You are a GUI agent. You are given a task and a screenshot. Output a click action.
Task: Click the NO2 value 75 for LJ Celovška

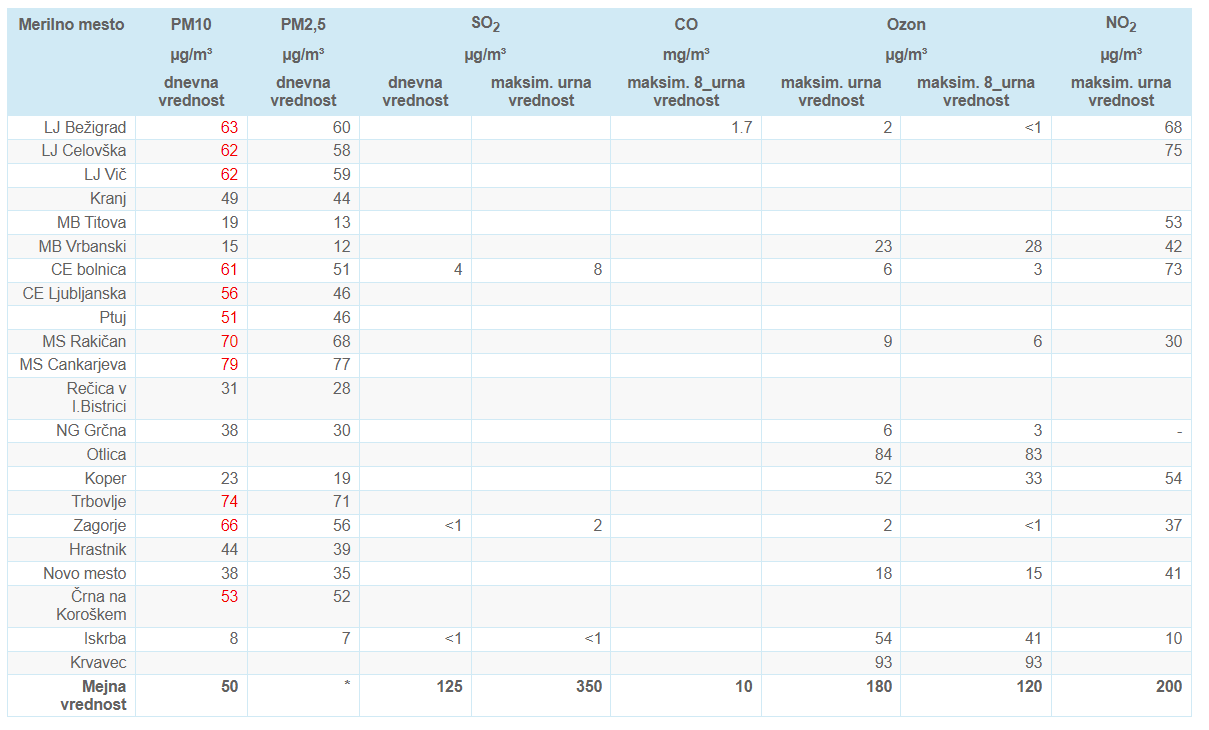[1172, 151]
